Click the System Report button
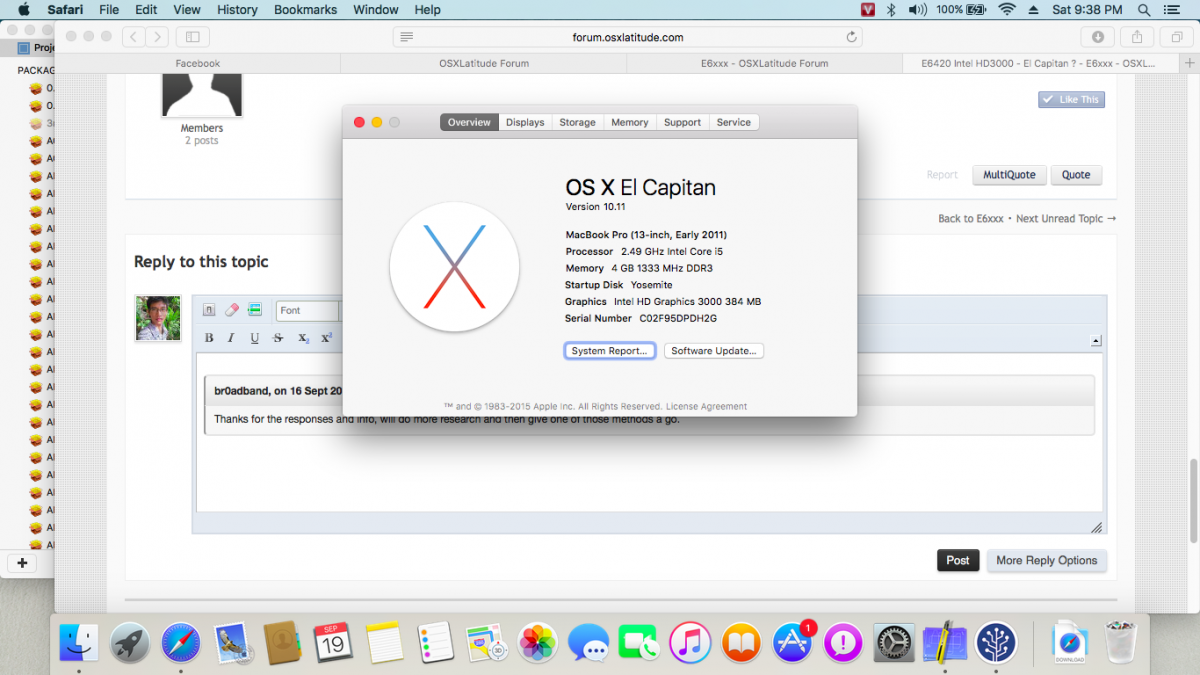This screenshot has height=675, width=1200. (x=610, y=351)
